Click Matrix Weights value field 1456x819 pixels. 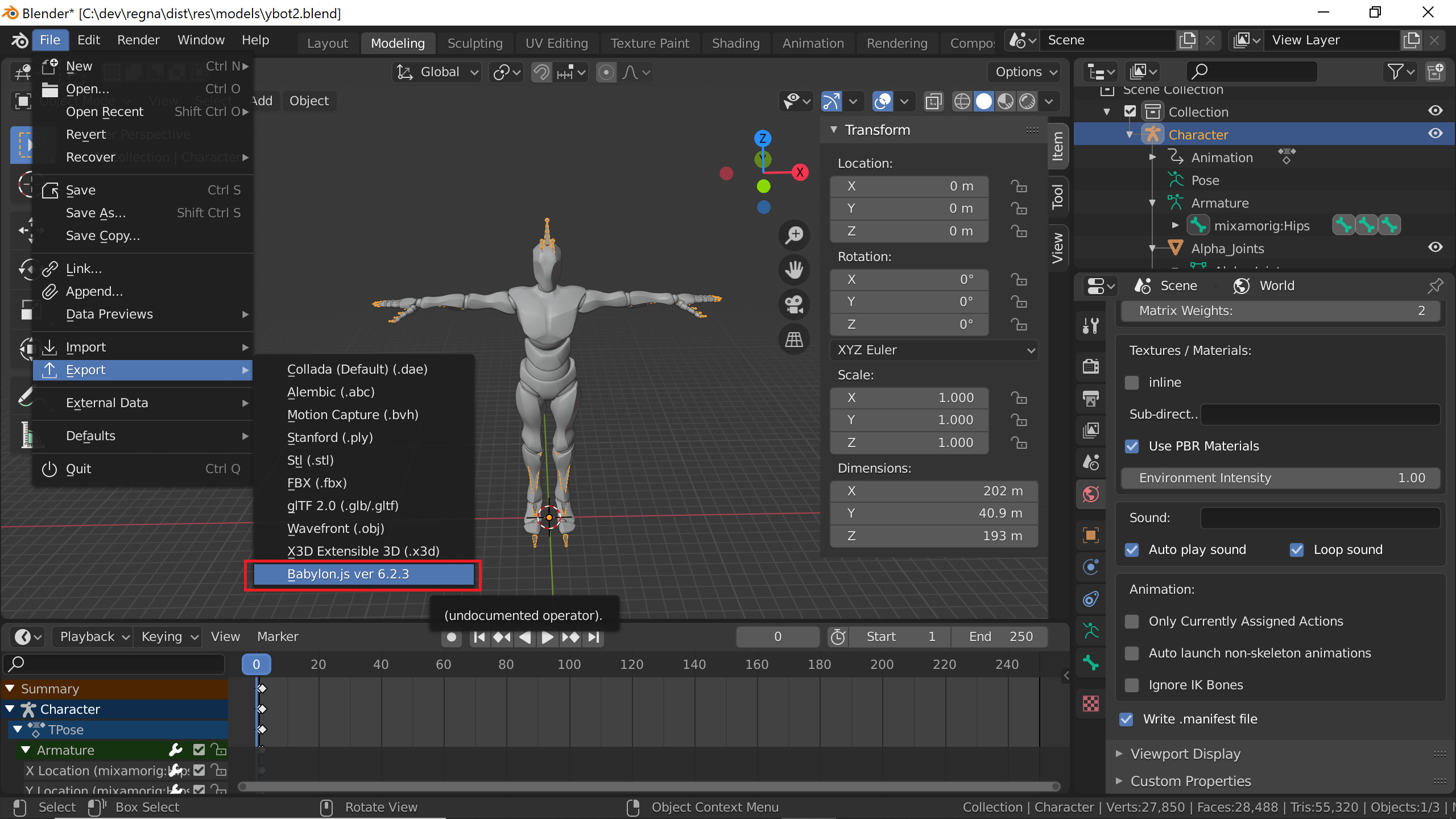click(x=1281, y=311)
